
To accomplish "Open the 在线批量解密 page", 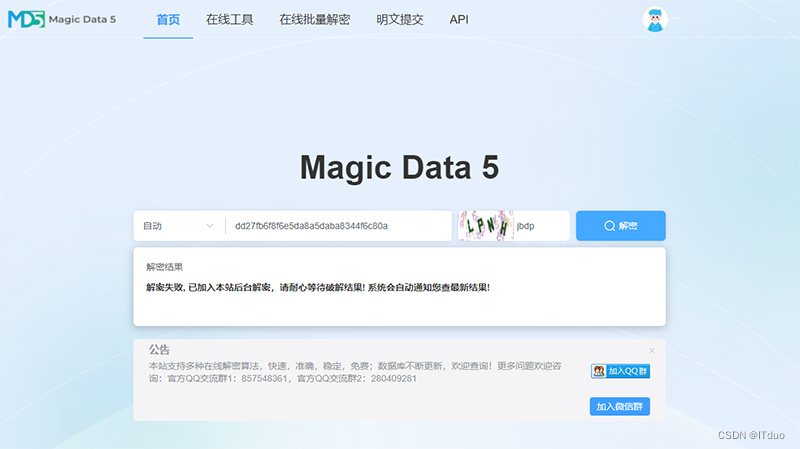I will [314, 19].
